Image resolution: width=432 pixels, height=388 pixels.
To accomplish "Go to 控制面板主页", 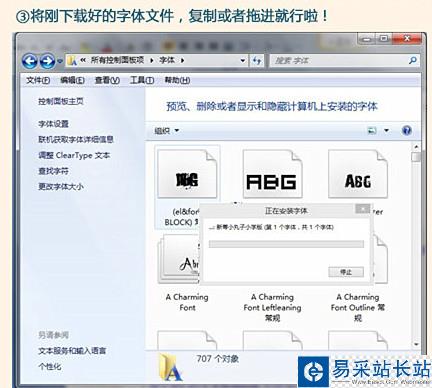I will point(61,101).
